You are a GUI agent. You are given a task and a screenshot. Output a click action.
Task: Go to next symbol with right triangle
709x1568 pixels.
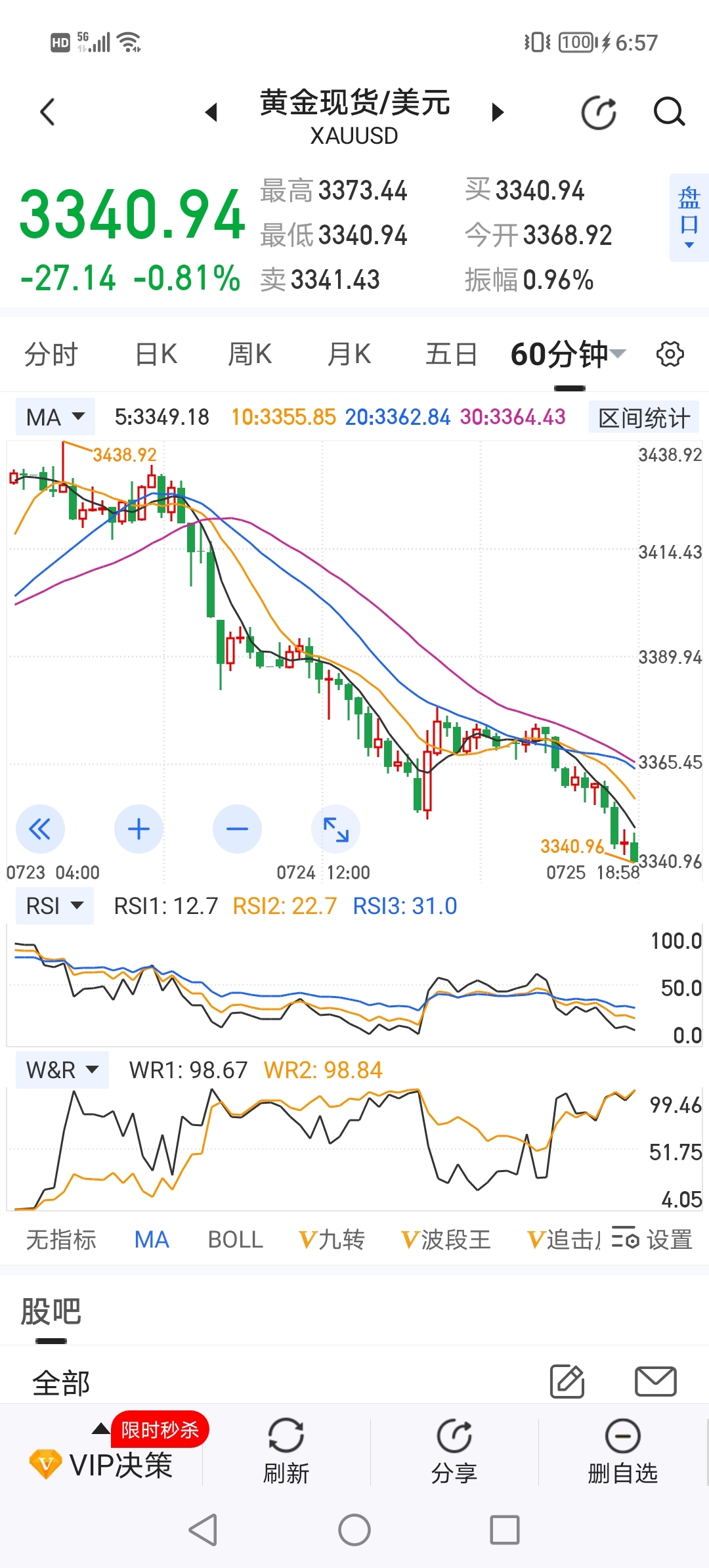coord(498,112)
